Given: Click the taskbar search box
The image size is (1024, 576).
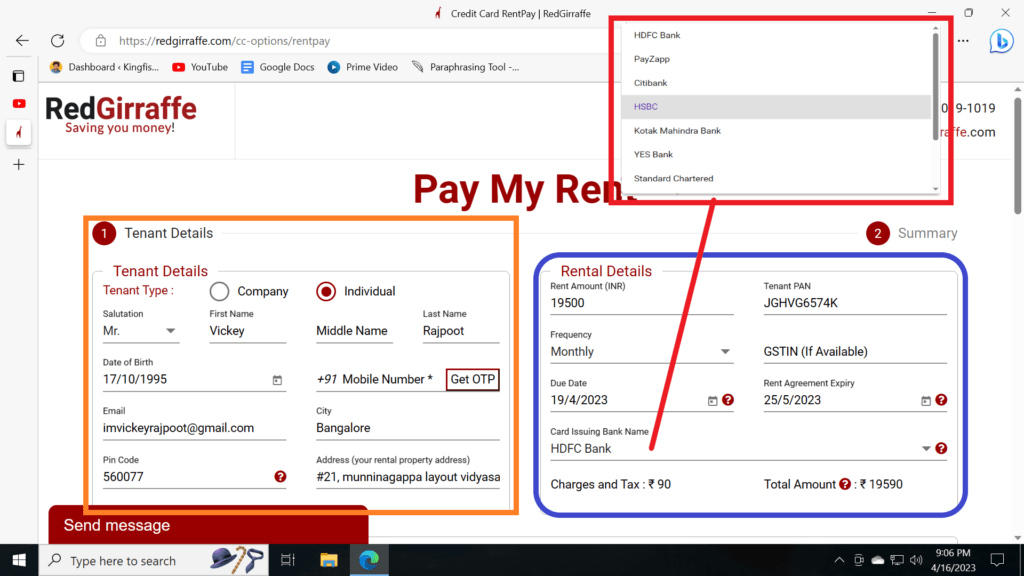Looking at the screenshot, I should 153,560.
